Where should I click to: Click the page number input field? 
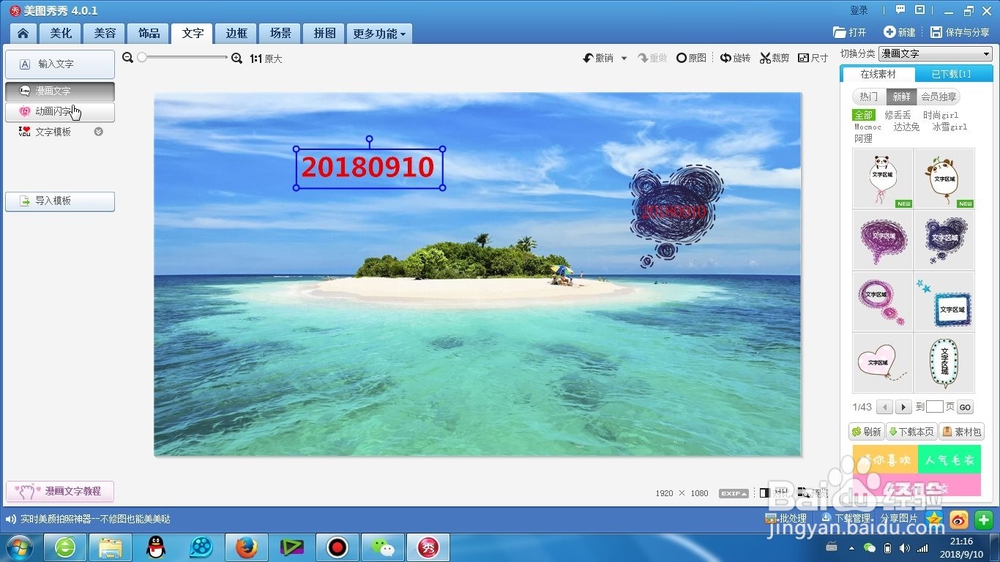tap(934, 406)
